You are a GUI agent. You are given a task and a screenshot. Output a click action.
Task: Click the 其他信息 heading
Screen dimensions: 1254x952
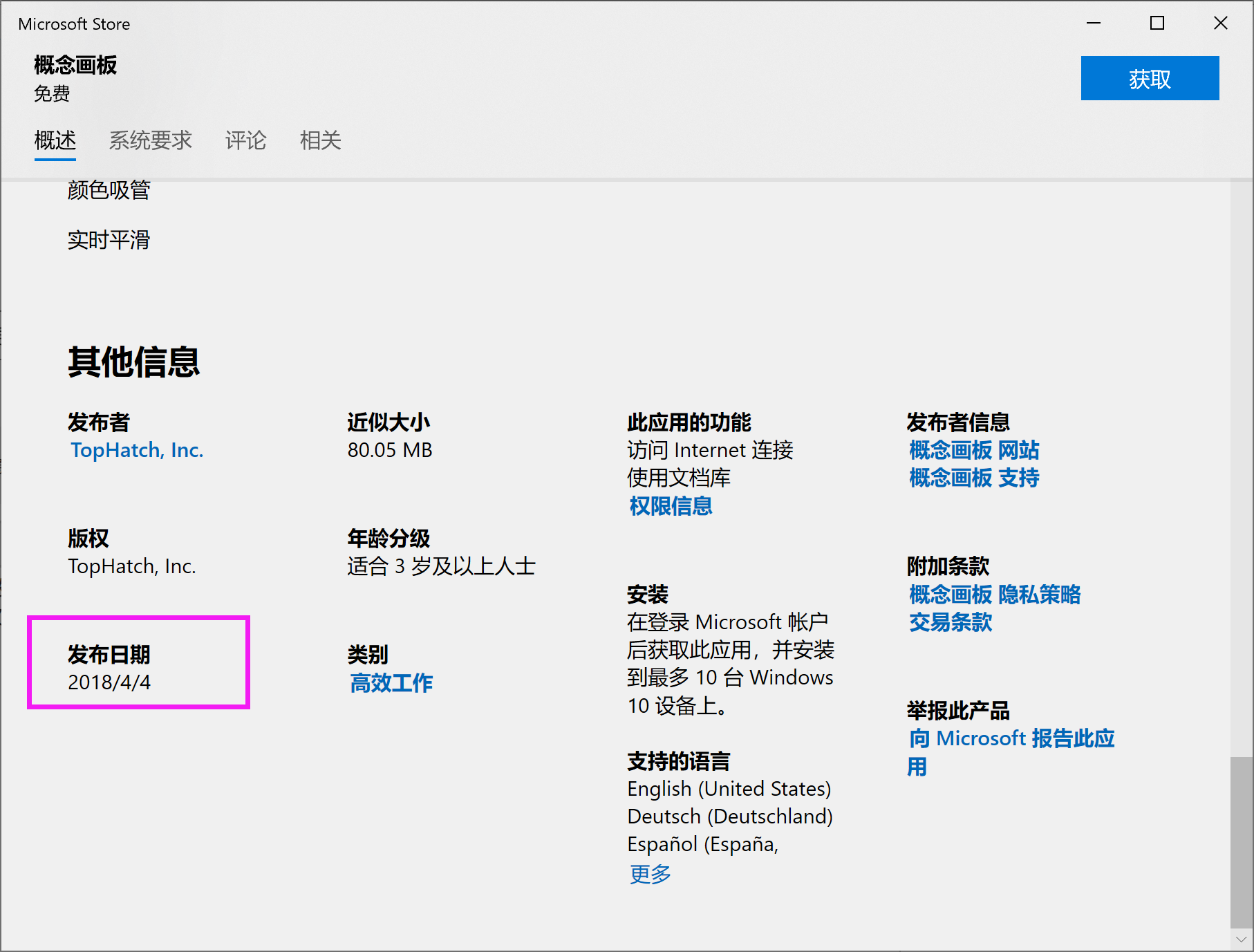134,362
